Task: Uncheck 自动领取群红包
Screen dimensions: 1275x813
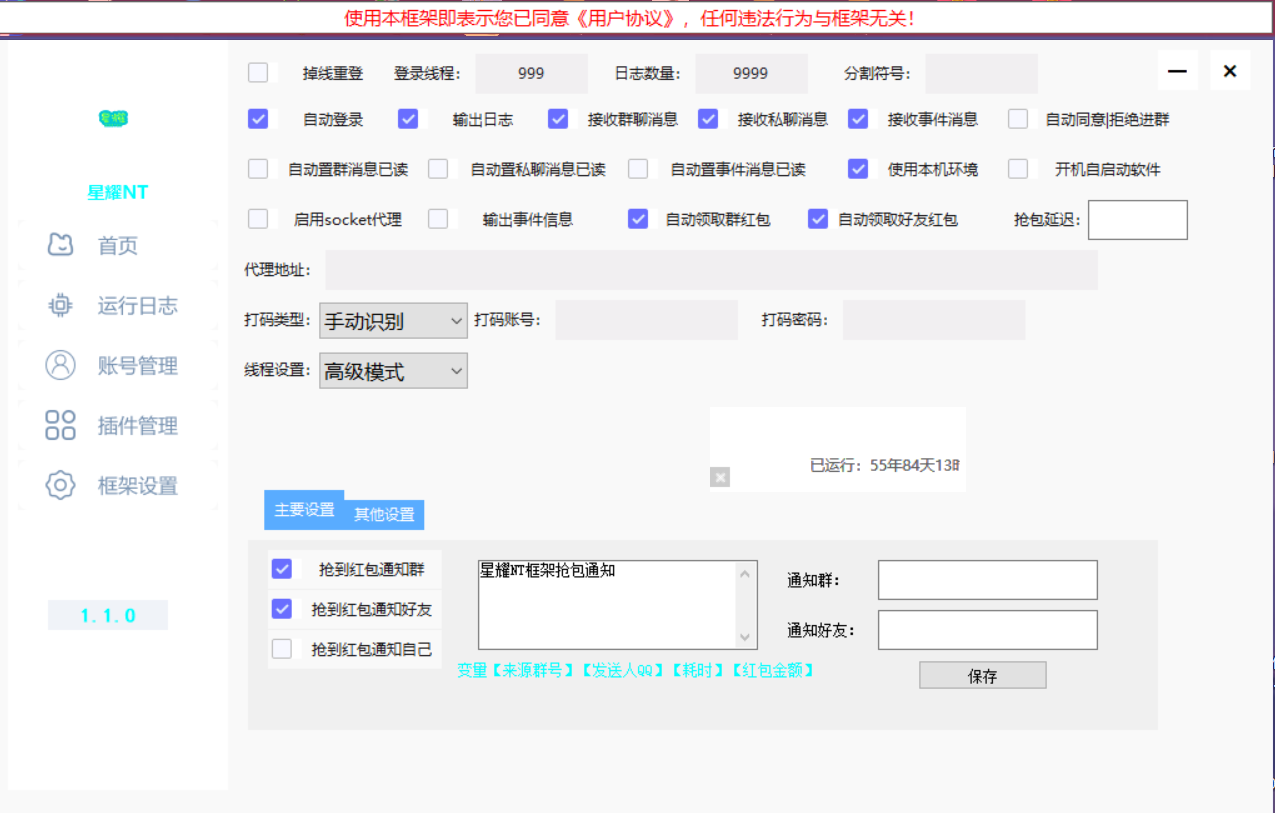Action: coord(637,218)
